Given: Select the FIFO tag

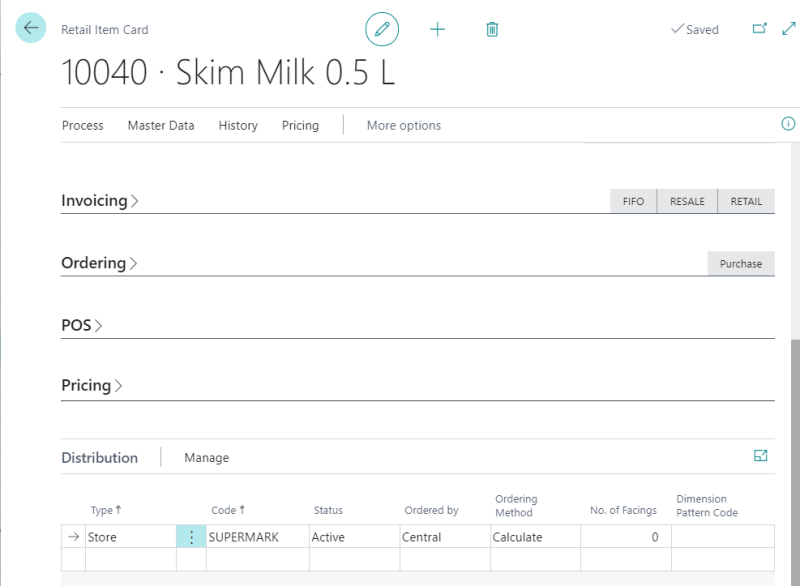Looking at the screenshot, I should (633, 200).
